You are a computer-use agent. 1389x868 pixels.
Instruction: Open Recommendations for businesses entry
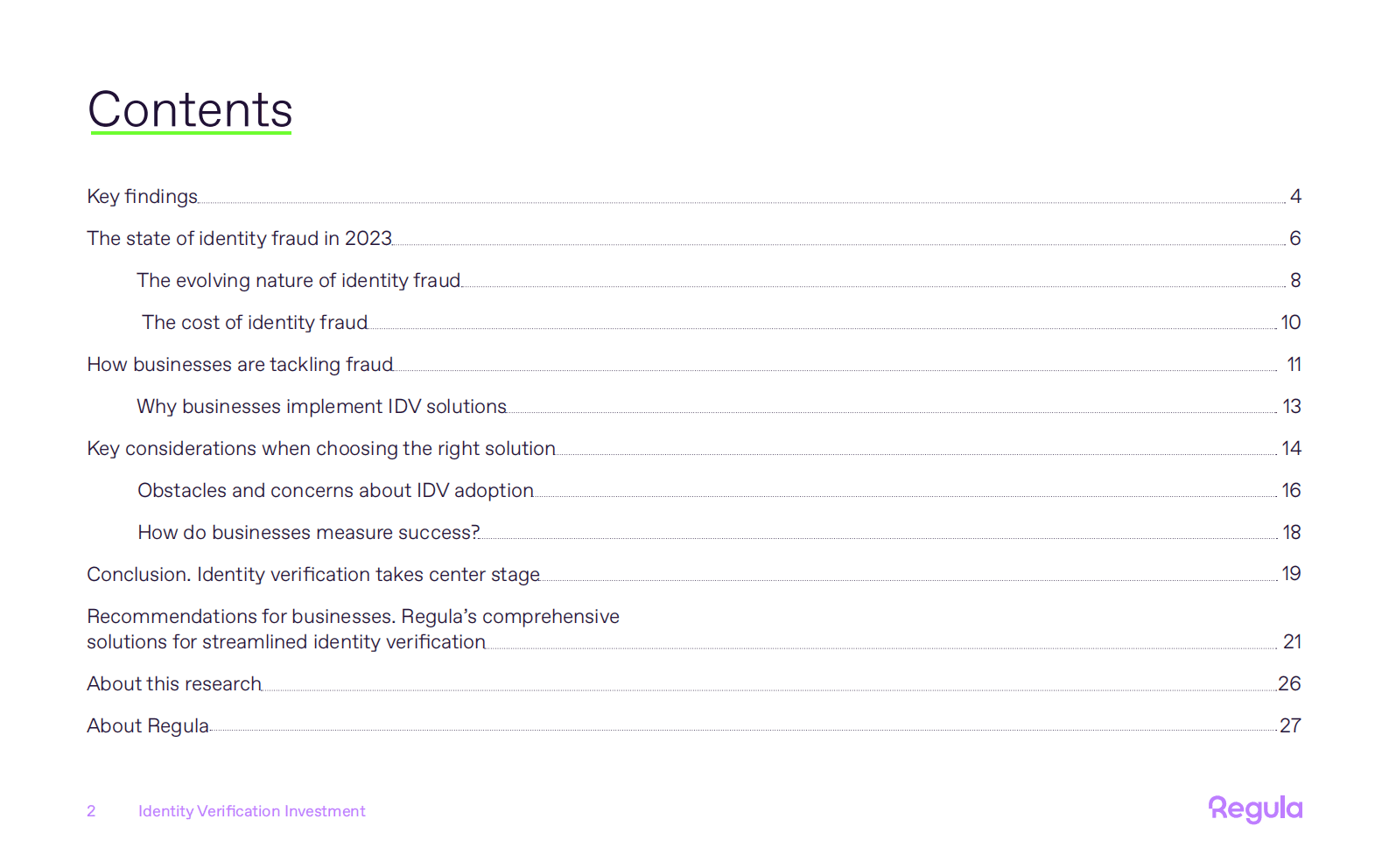tap(353, 629)
